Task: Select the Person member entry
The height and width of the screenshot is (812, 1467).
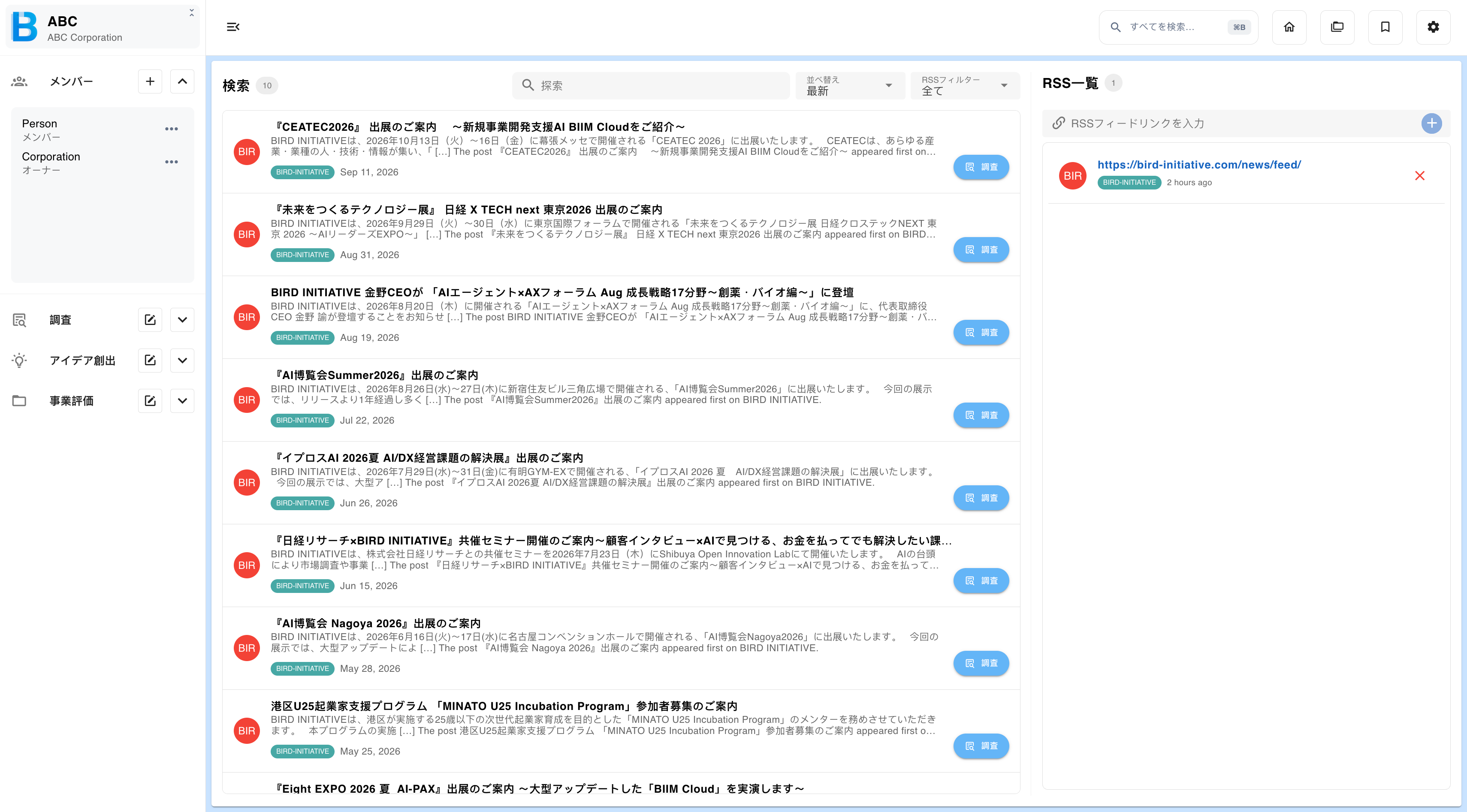Action: click(91, 130)
